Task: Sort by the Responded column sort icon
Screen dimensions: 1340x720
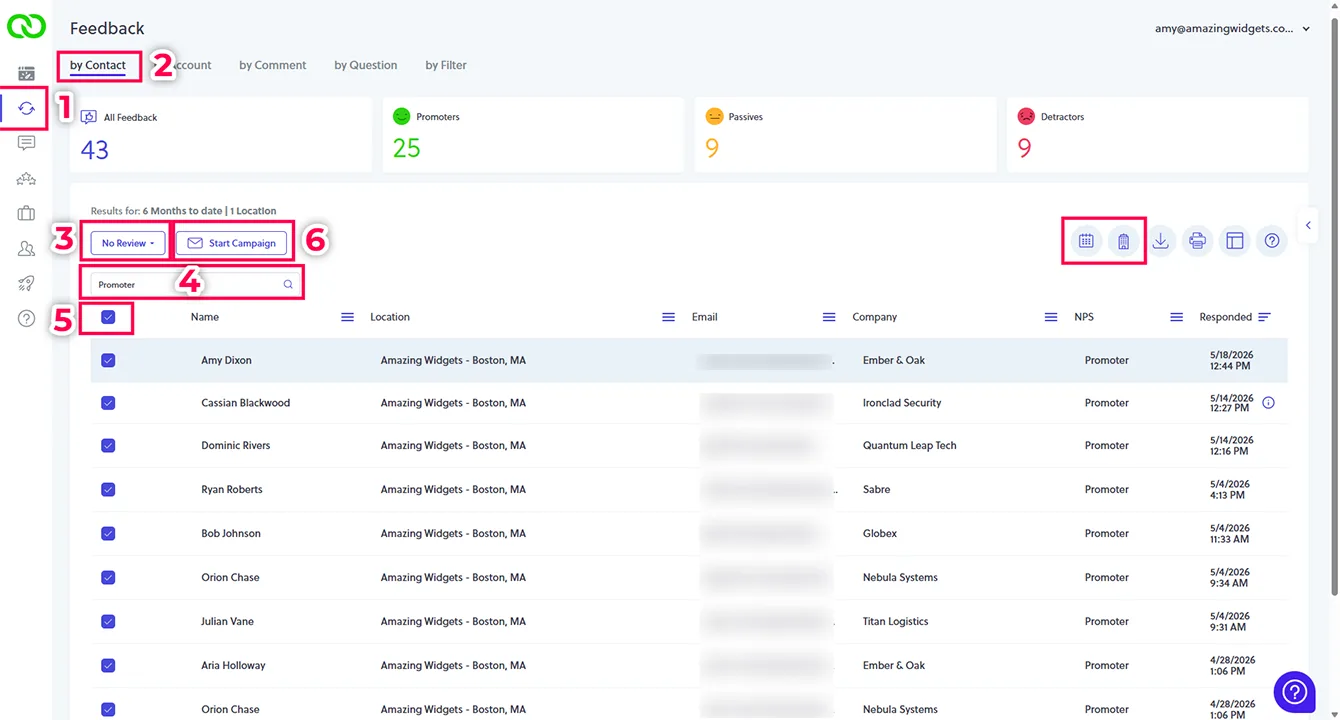Action: [1264, 317]
